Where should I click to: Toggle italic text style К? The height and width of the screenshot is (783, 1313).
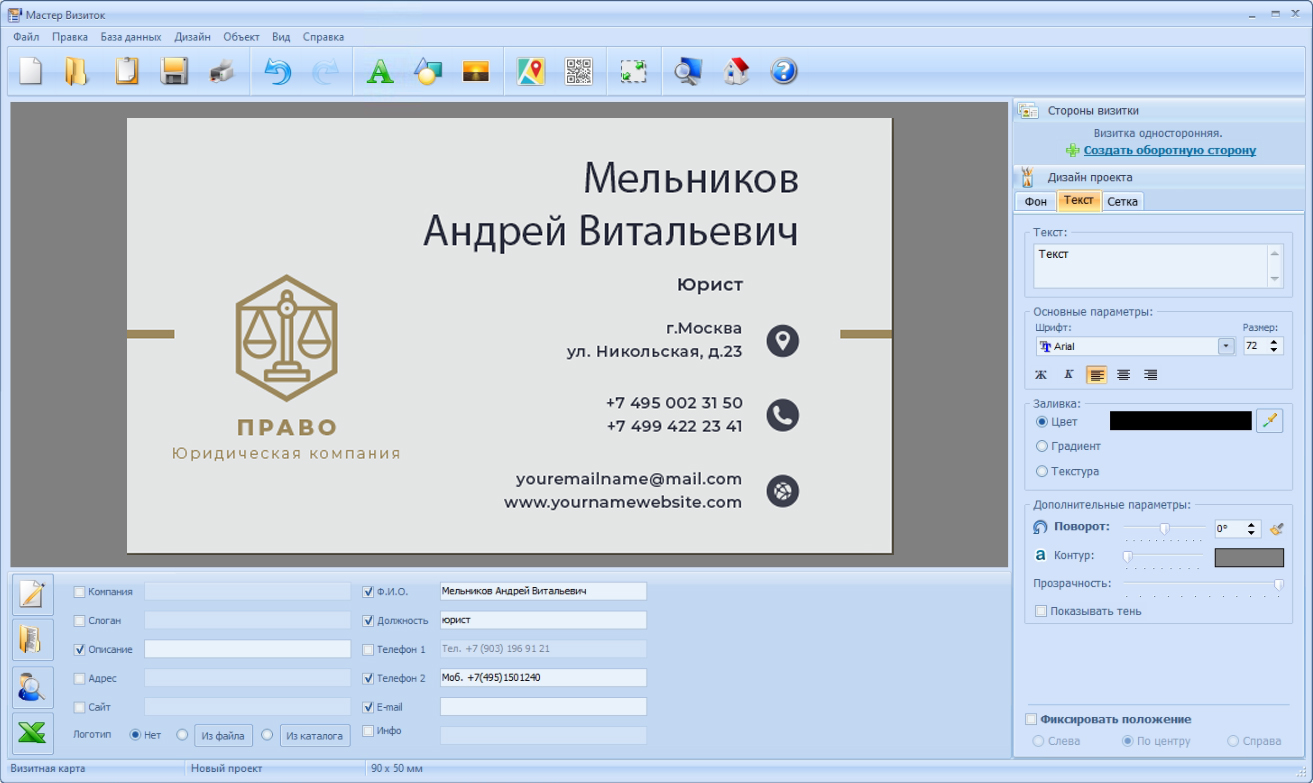(x=1068, y=375)
